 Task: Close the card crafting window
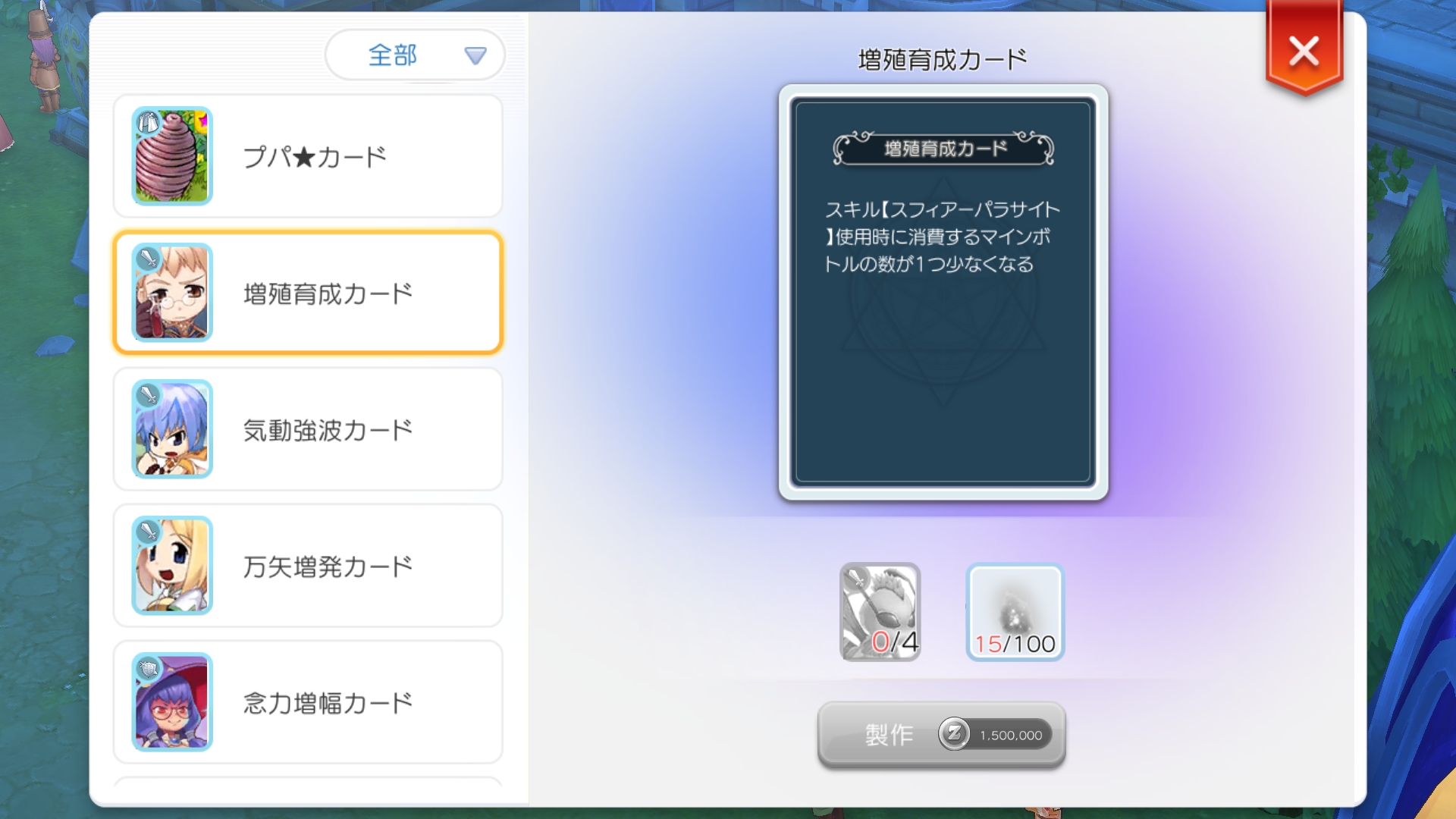click(1304, 50)
